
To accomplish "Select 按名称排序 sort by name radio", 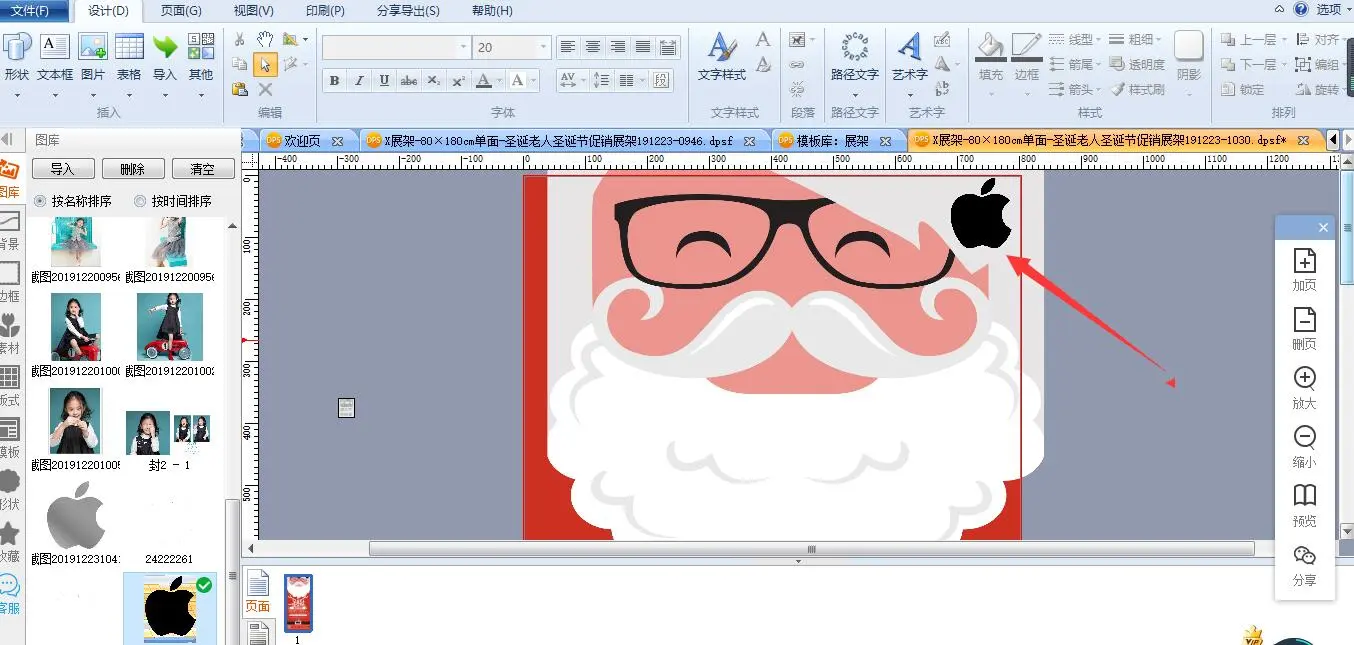I will point(40,201).
